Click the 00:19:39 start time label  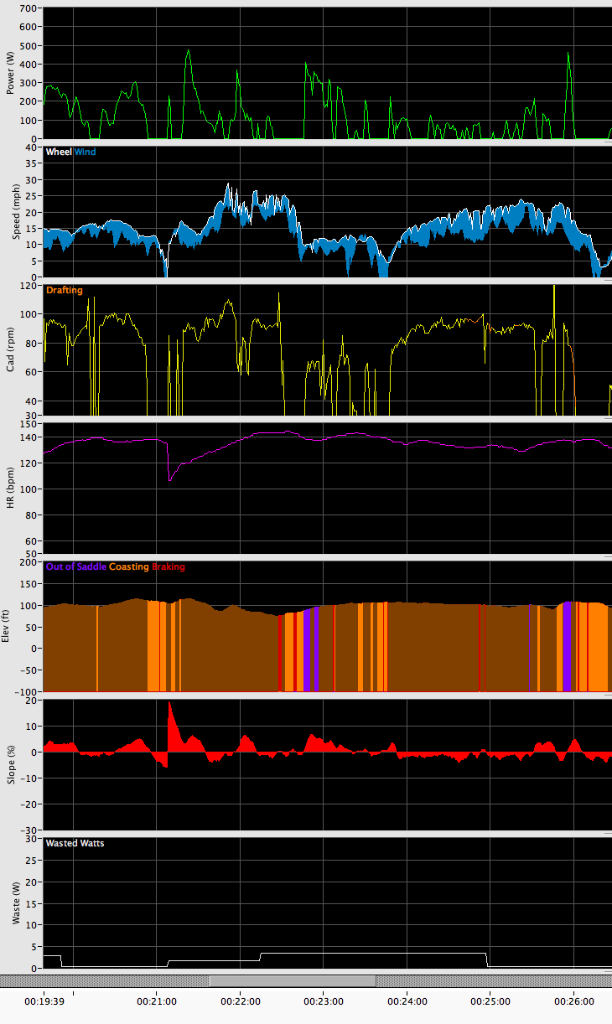(x=45, y=1000)
